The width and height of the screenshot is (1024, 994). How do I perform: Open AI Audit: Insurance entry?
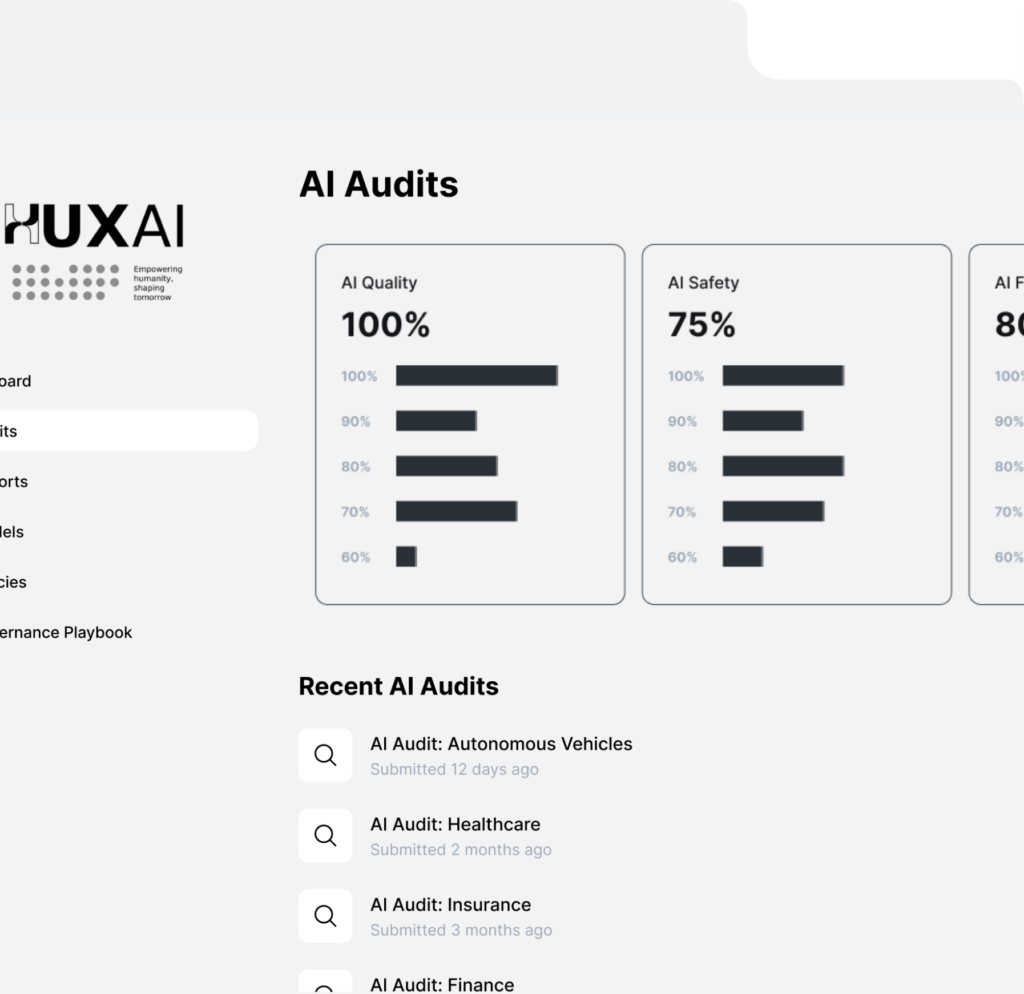(x=450, y=905)
